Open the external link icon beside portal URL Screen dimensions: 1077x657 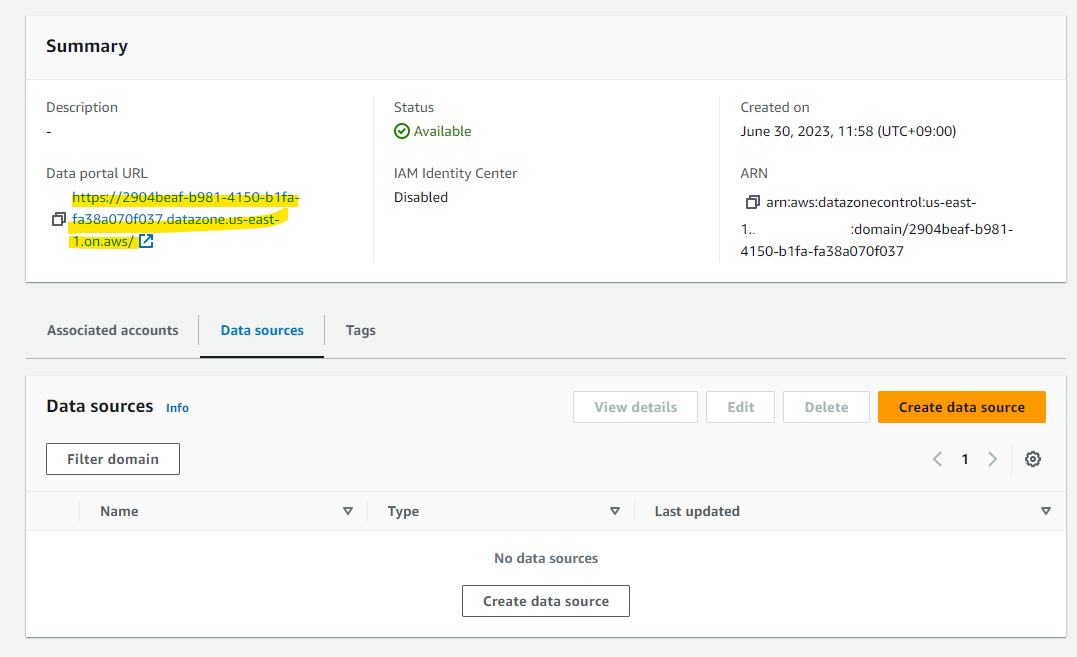coord(146,241)
